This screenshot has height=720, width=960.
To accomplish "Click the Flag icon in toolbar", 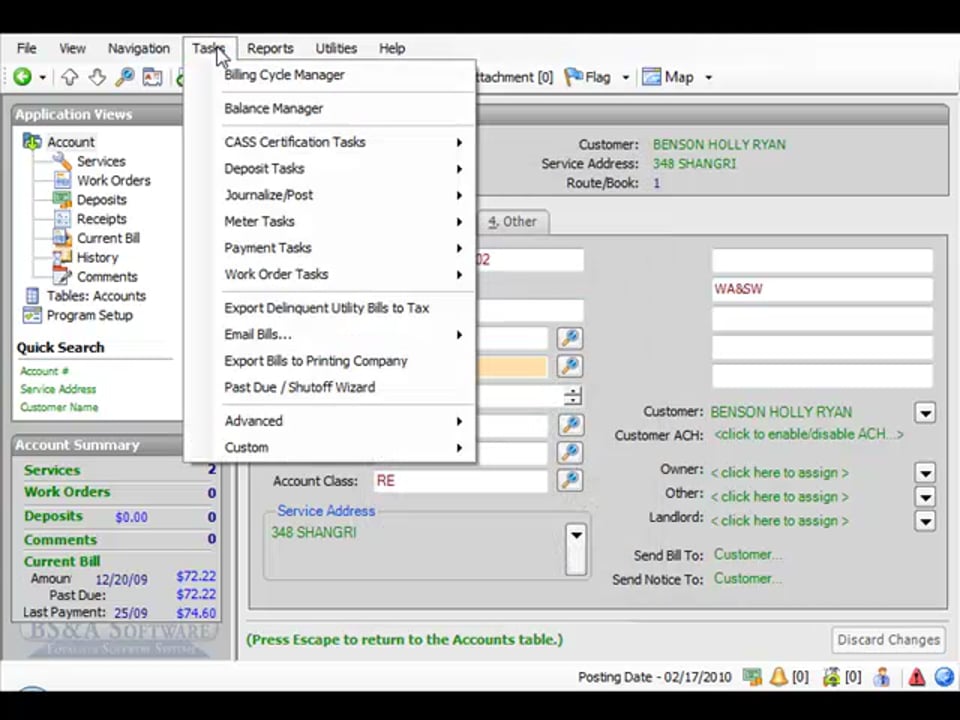I will point(573,77).
